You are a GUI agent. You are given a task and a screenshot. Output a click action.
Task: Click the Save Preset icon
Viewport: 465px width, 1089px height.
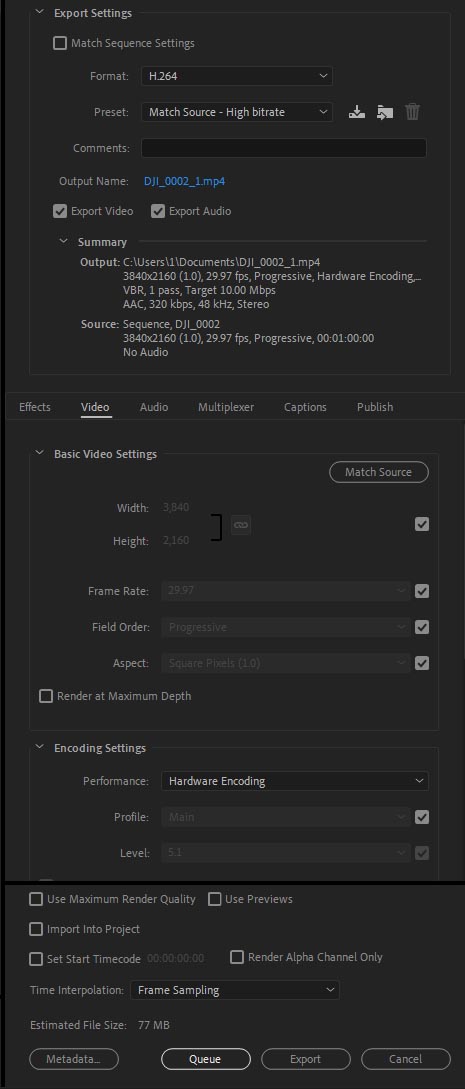tap(357, 112)
